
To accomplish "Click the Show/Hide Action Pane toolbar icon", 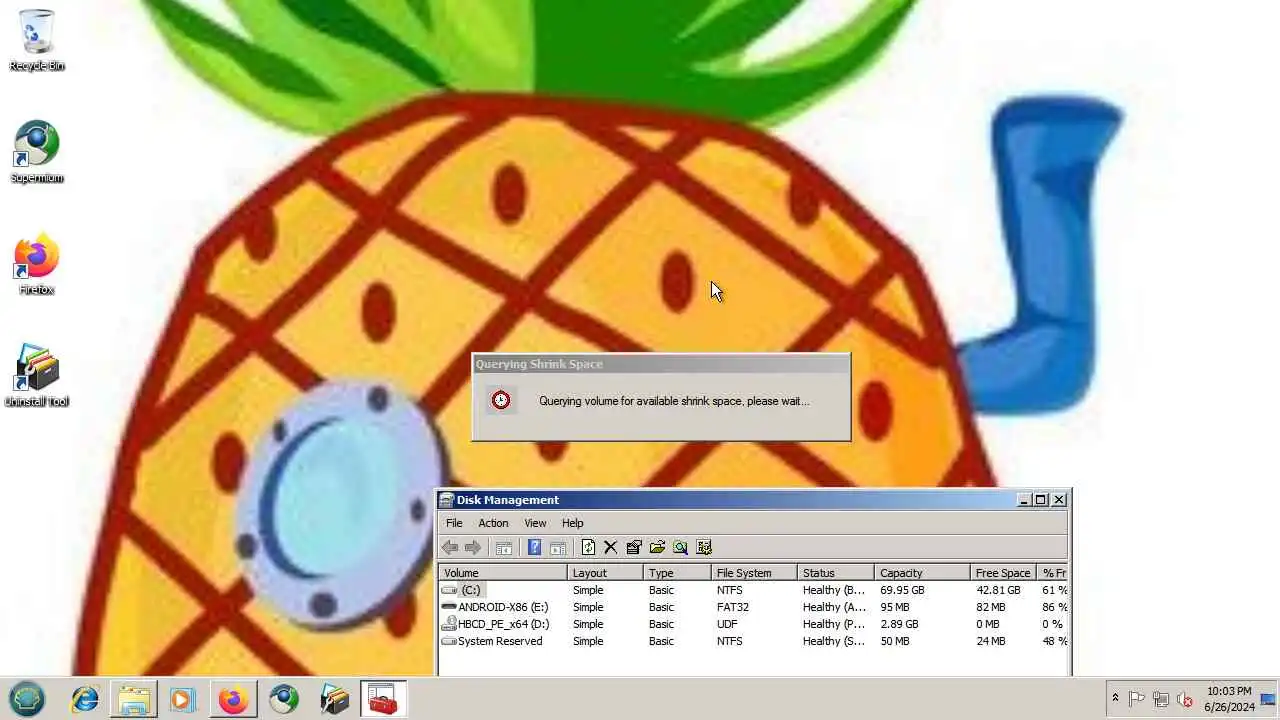I will point(558,547).
